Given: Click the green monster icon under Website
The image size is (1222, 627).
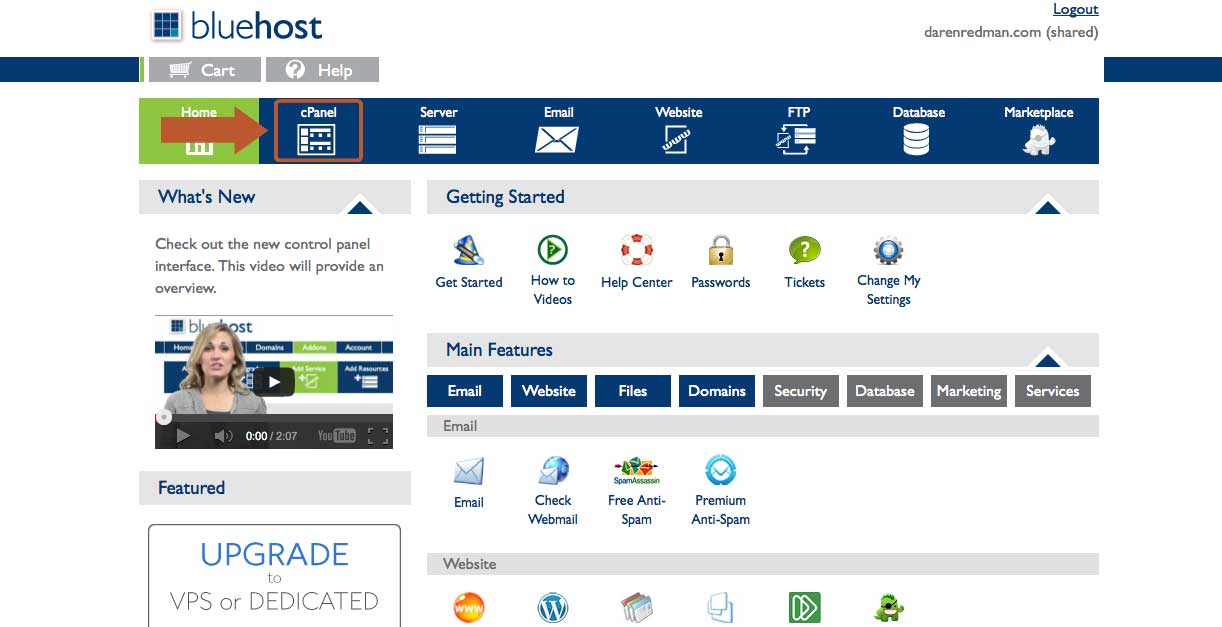Looking at the screenshot, I should coord(889,607).
